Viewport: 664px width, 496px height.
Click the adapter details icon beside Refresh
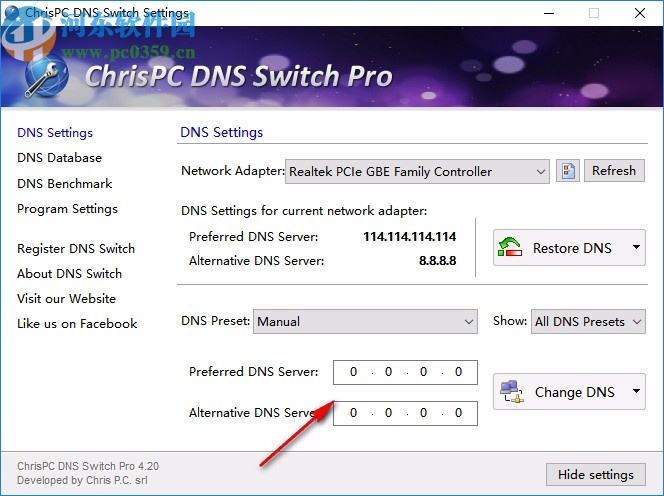[567, 171]
